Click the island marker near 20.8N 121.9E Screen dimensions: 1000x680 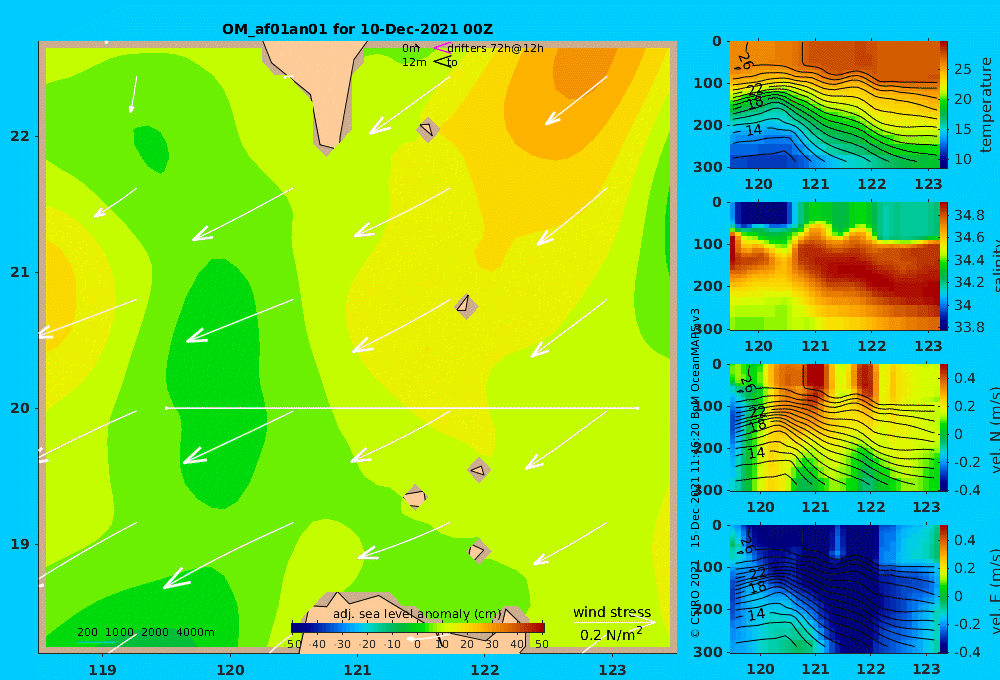point(466,306)
